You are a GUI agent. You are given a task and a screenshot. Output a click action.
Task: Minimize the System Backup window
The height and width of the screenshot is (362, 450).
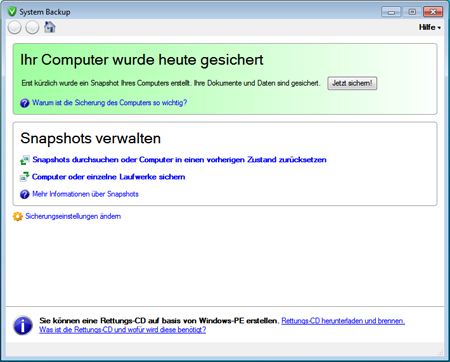tap(391, 12)
